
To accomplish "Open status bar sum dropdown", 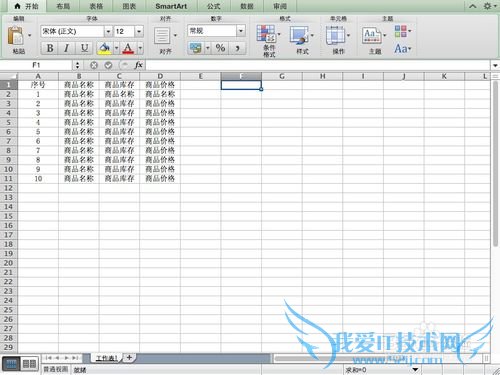I will [x=415, y=369].
